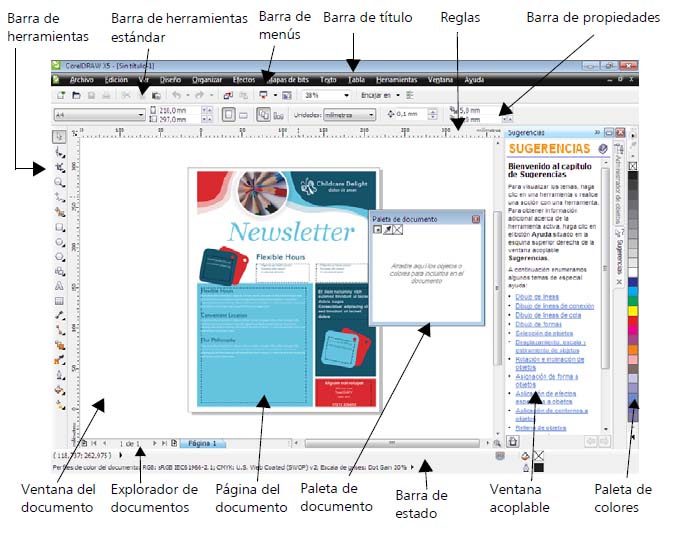Image resolution: width=676 pixels, height=540 pixels.
Task: Select the Crop tool in the toolbox
Action: [x=60, y=167]
